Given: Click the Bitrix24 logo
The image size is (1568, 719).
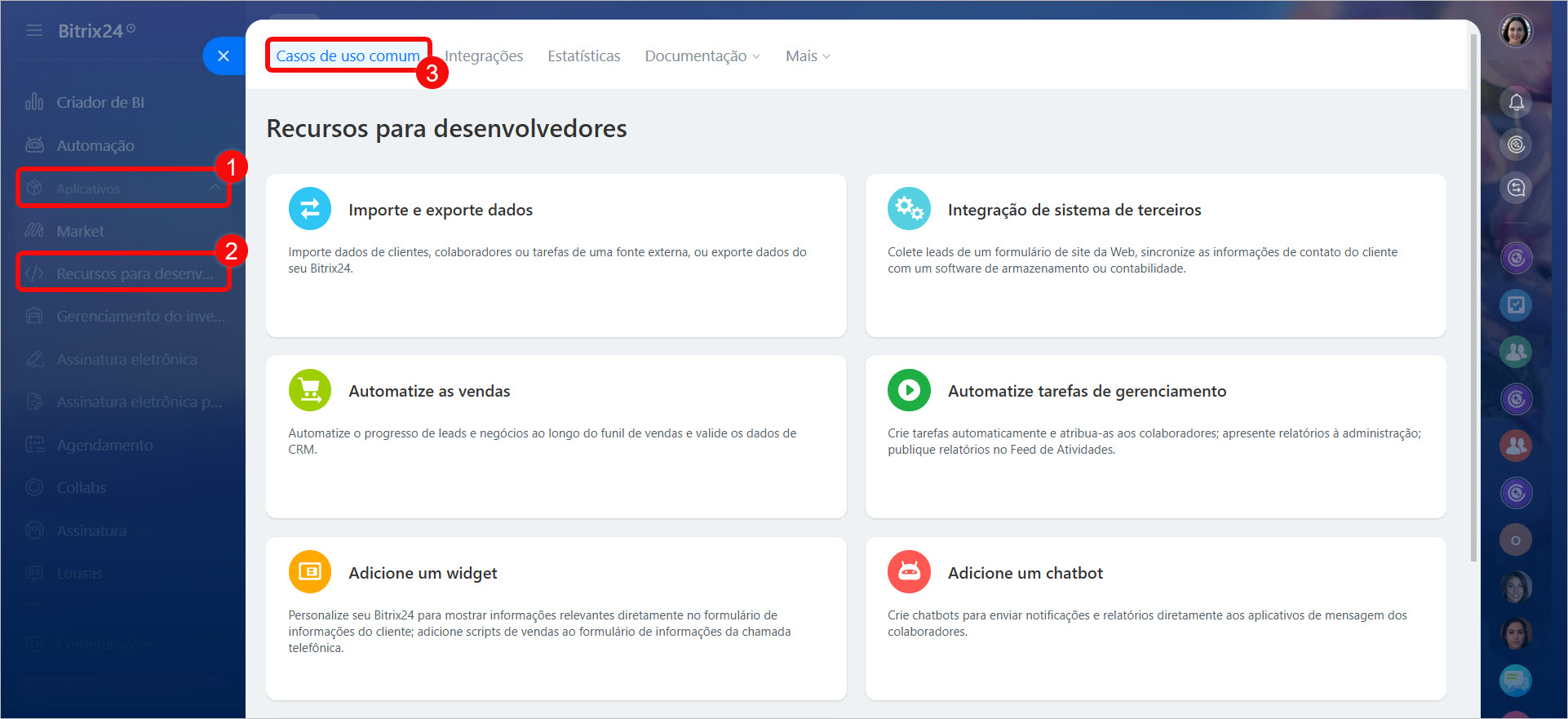Looking at the screenshot, I should tap(96, 31).
